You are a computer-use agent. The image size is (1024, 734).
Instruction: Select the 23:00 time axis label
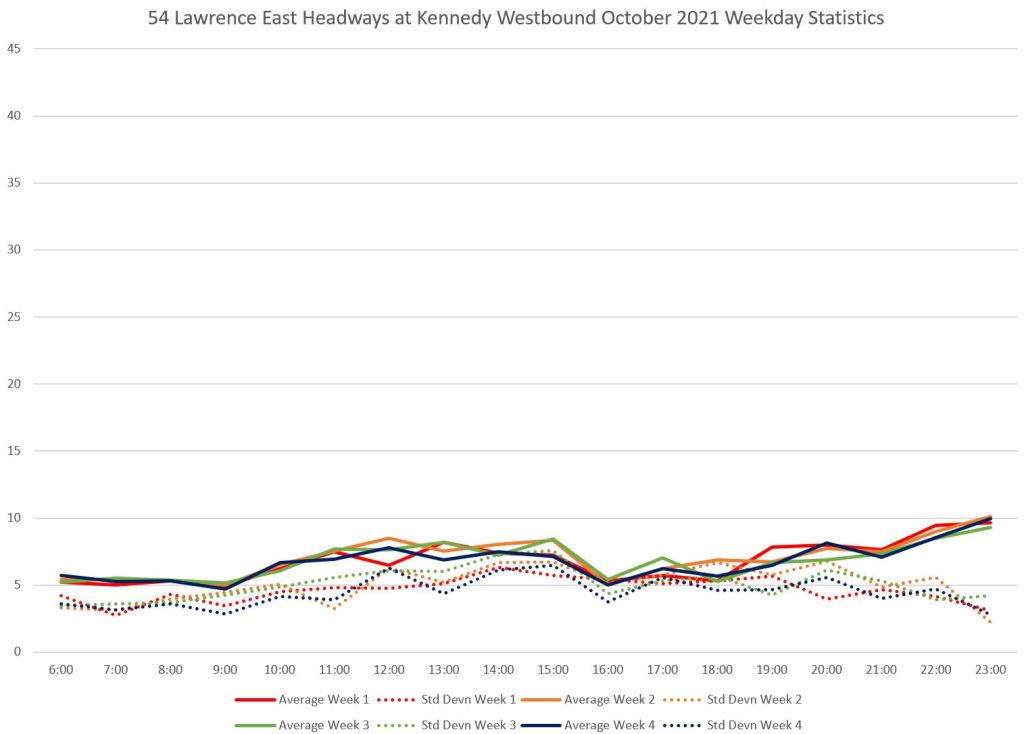(x=990, y=669)
